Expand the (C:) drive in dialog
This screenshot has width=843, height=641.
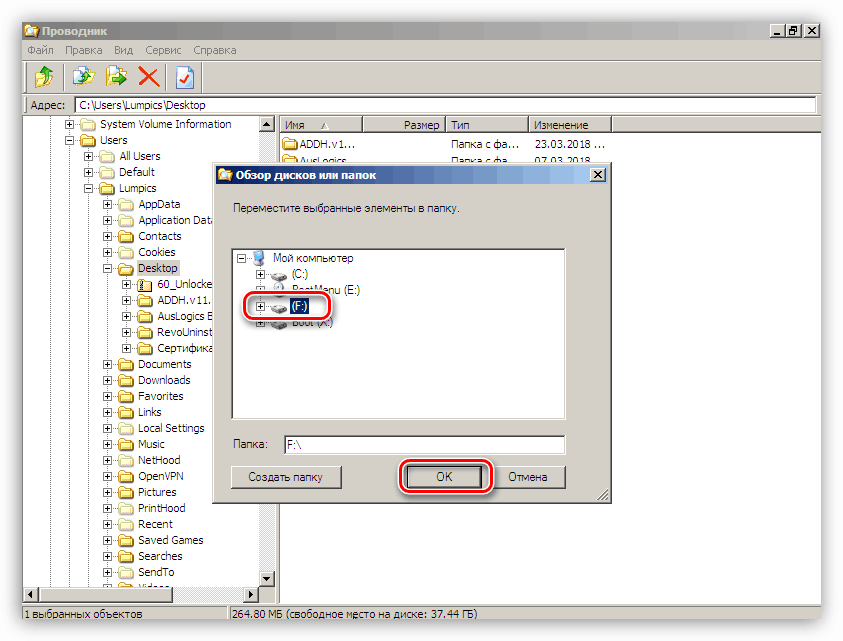(260, 274)
